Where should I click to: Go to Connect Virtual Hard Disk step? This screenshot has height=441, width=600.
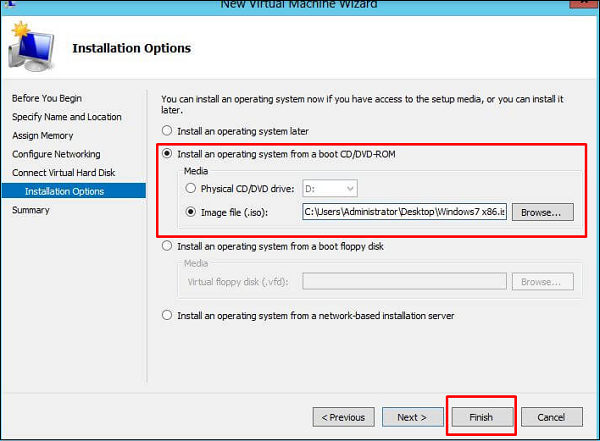(64, 173)
